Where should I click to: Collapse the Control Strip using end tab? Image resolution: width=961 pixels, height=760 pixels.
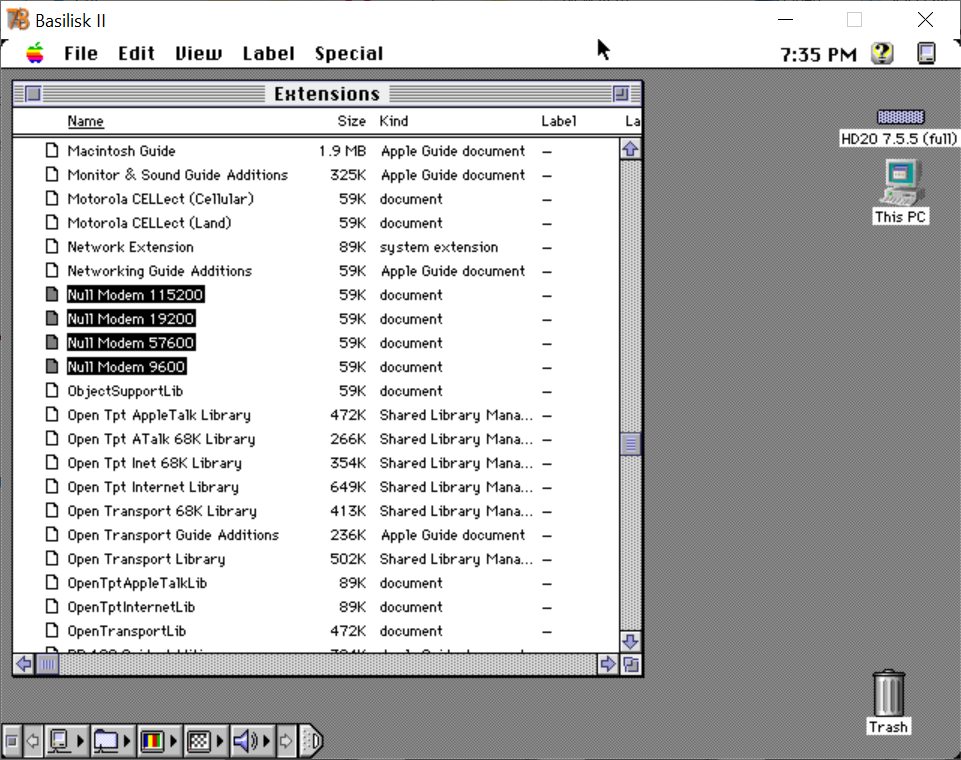(x=311, y=741)
